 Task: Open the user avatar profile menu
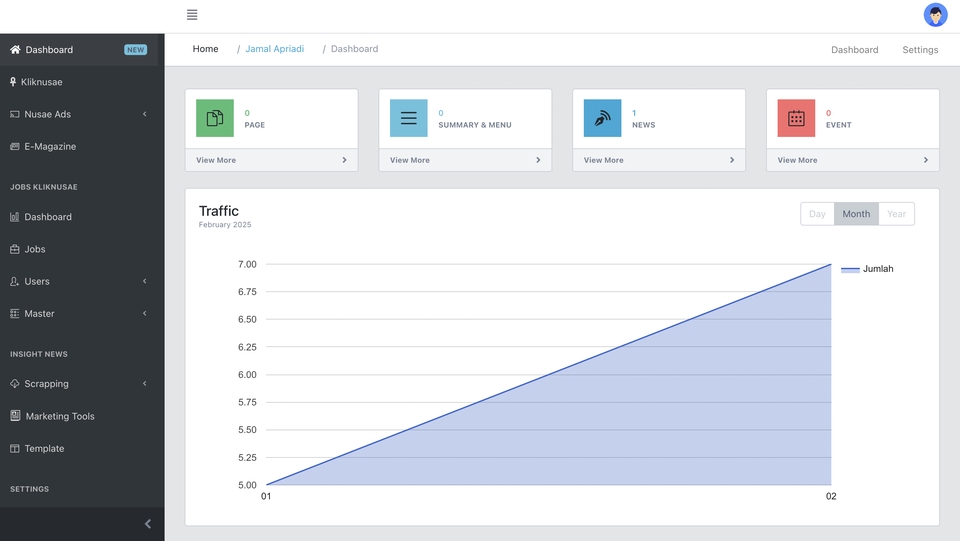pyautogui.click(x=935, y=15)
